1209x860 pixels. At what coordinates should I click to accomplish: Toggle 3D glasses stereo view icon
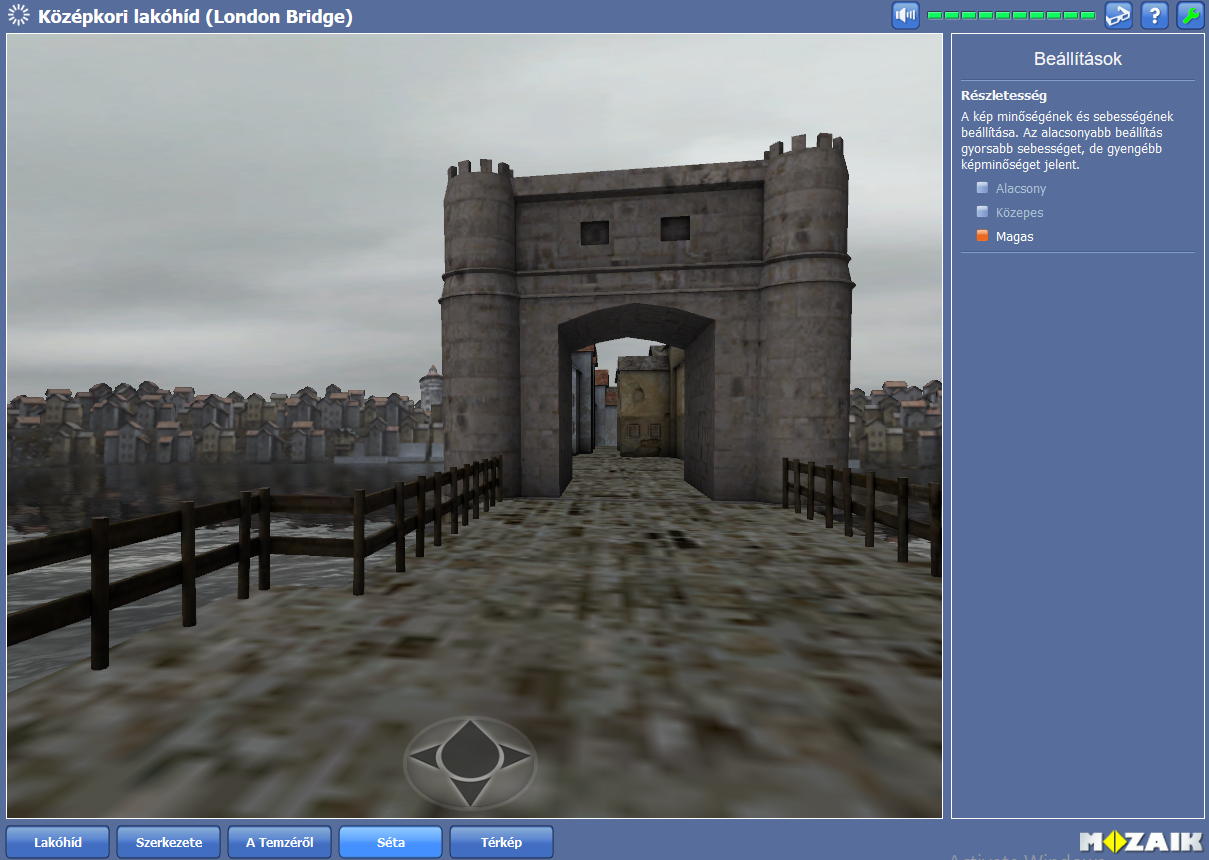point(1119,16)
